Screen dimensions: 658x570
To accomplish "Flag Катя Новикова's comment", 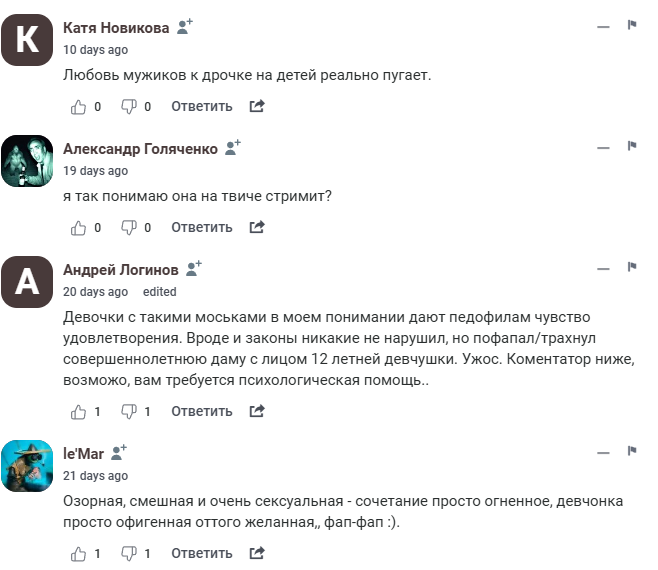I will point(632,26).
